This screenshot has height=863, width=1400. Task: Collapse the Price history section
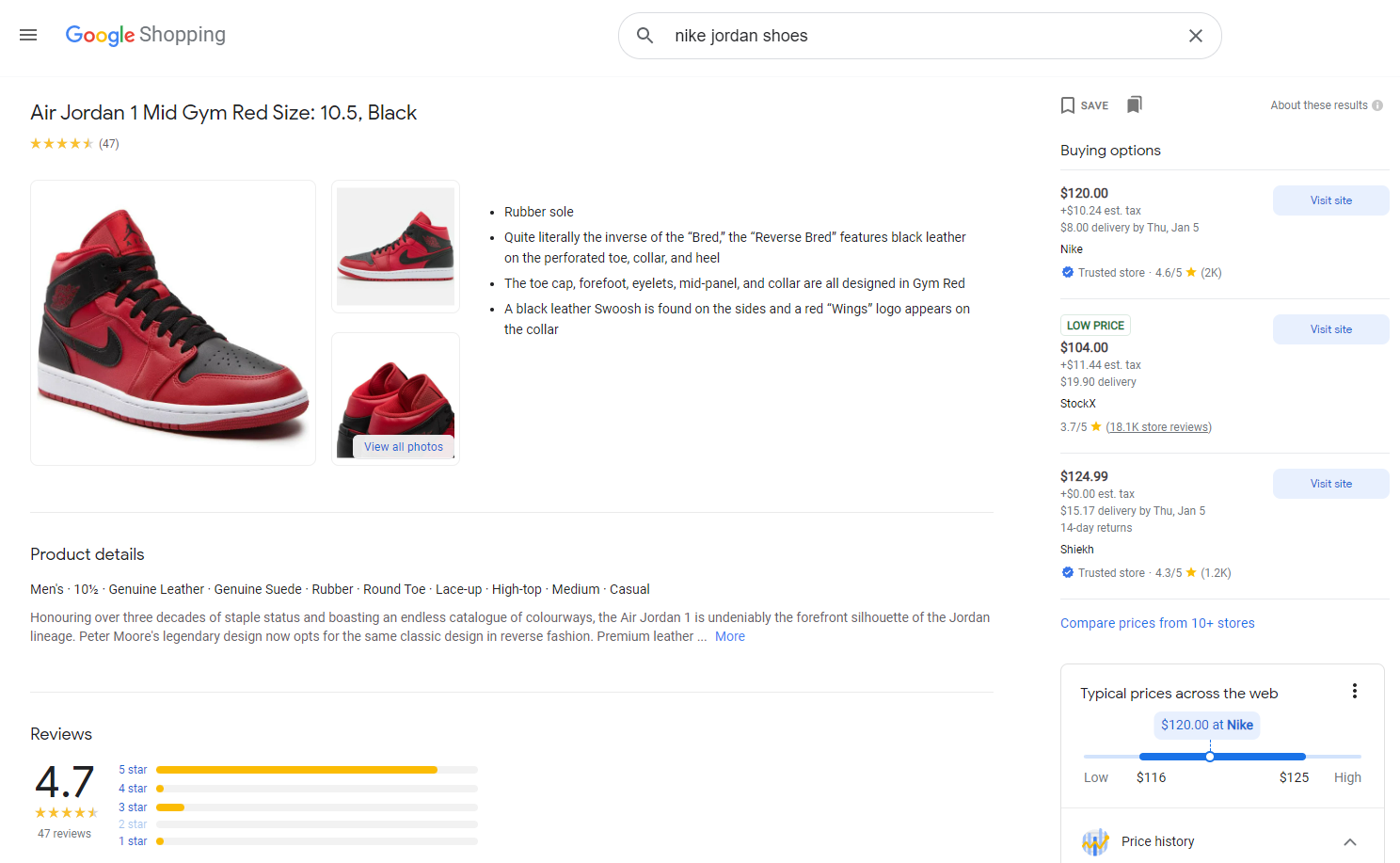[1350, 842]
